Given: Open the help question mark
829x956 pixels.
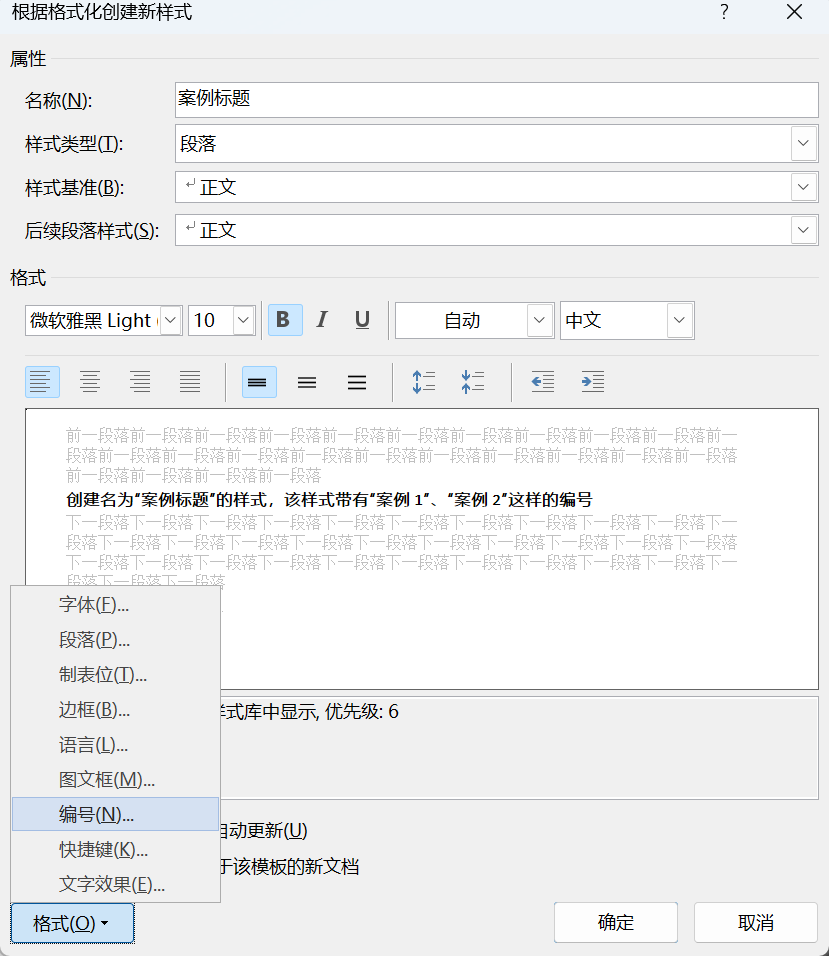Looking at the screenshot, I should pos(724,12).
